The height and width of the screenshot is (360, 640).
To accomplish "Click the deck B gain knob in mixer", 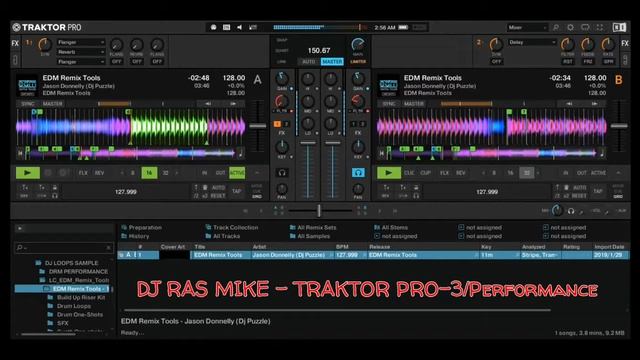I will pos(358,78).
